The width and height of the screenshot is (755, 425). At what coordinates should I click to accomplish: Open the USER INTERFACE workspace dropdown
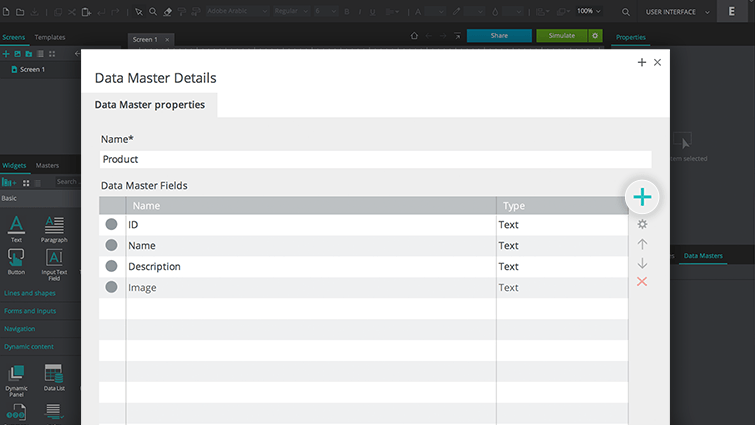680,11
